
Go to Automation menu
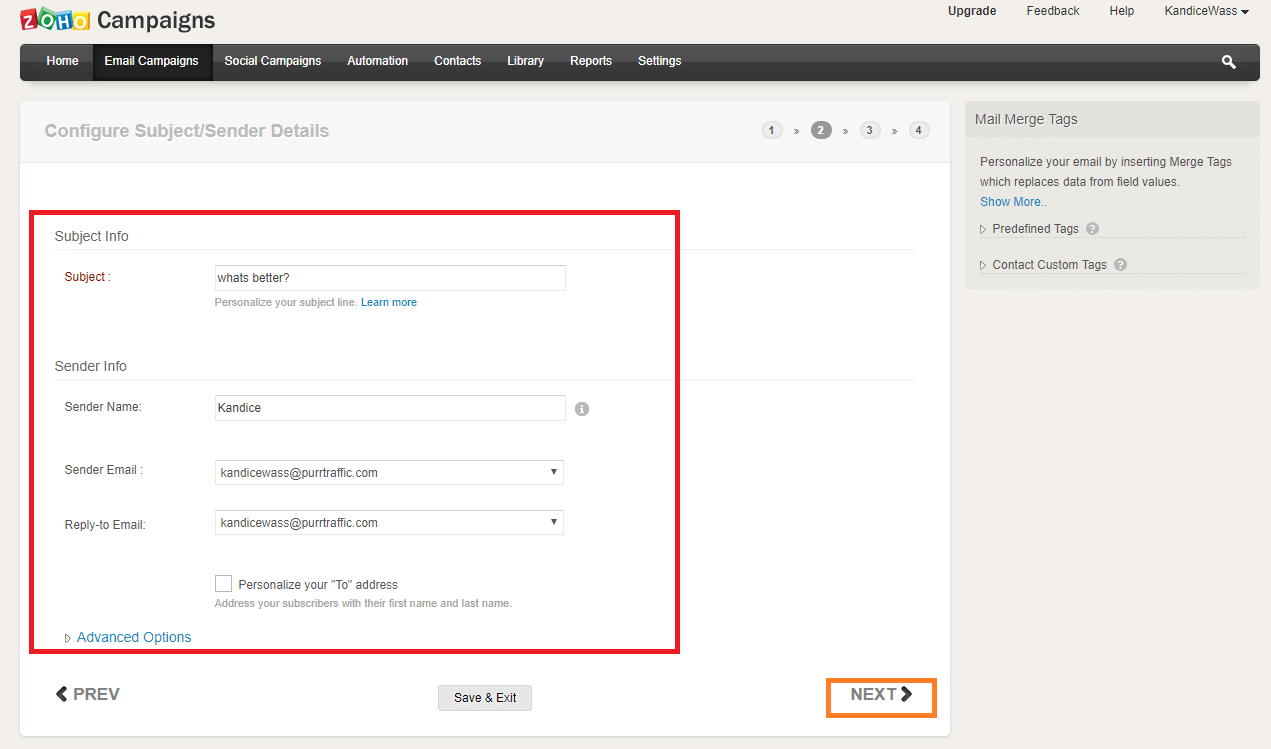point(378,61)
